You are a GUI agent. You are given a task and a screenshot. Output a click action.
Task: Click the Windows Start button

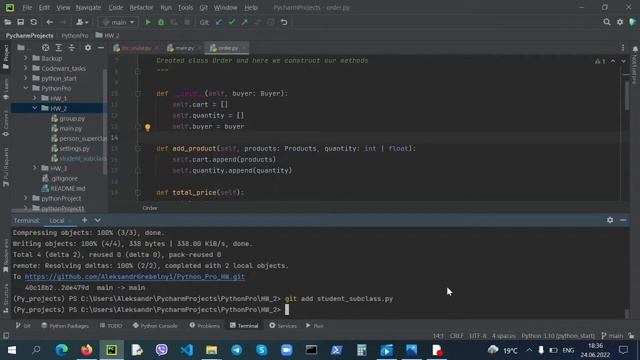coord(11,350)
